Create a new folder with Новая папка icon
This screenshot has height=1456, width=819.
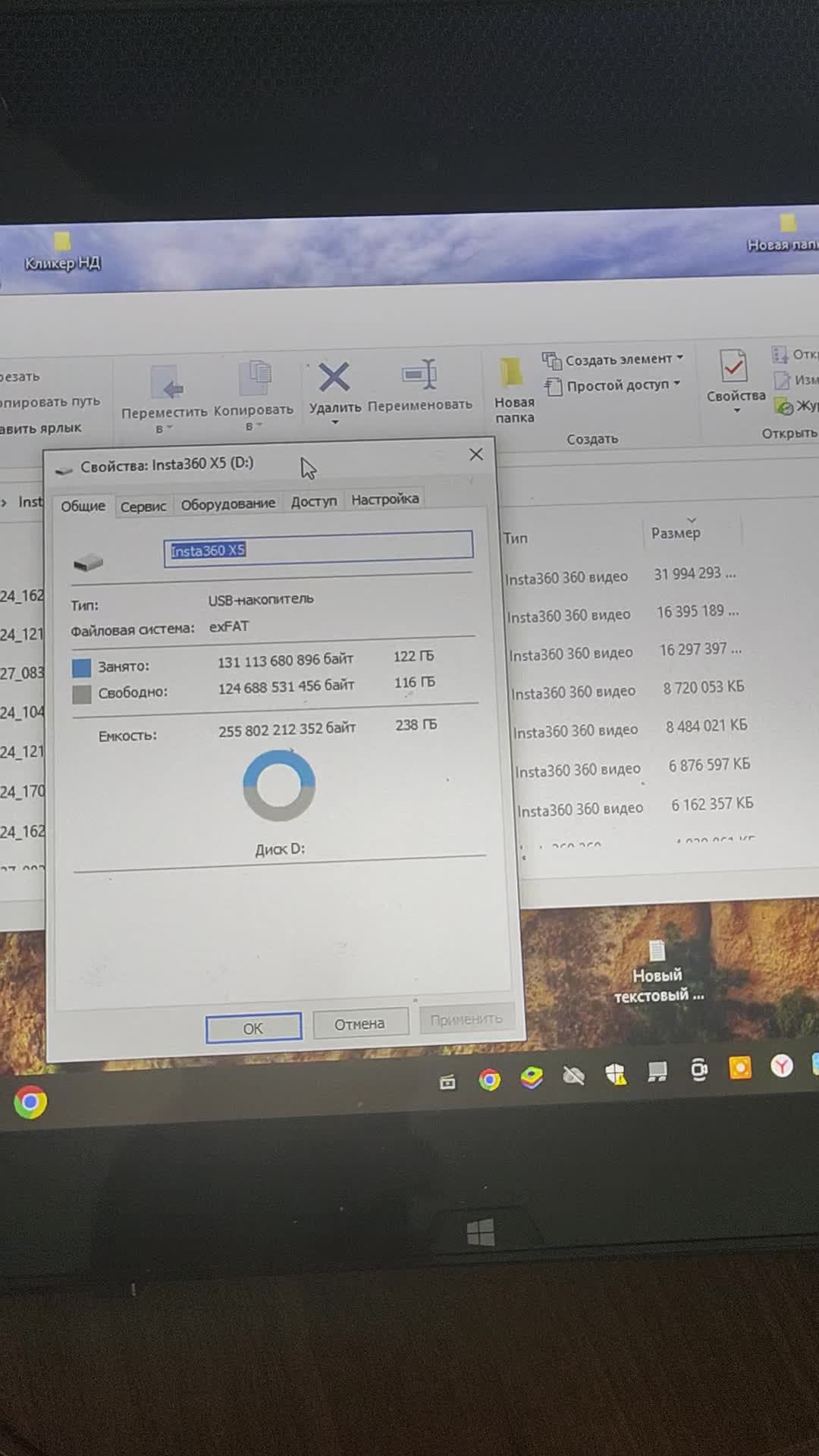point(511,372)
